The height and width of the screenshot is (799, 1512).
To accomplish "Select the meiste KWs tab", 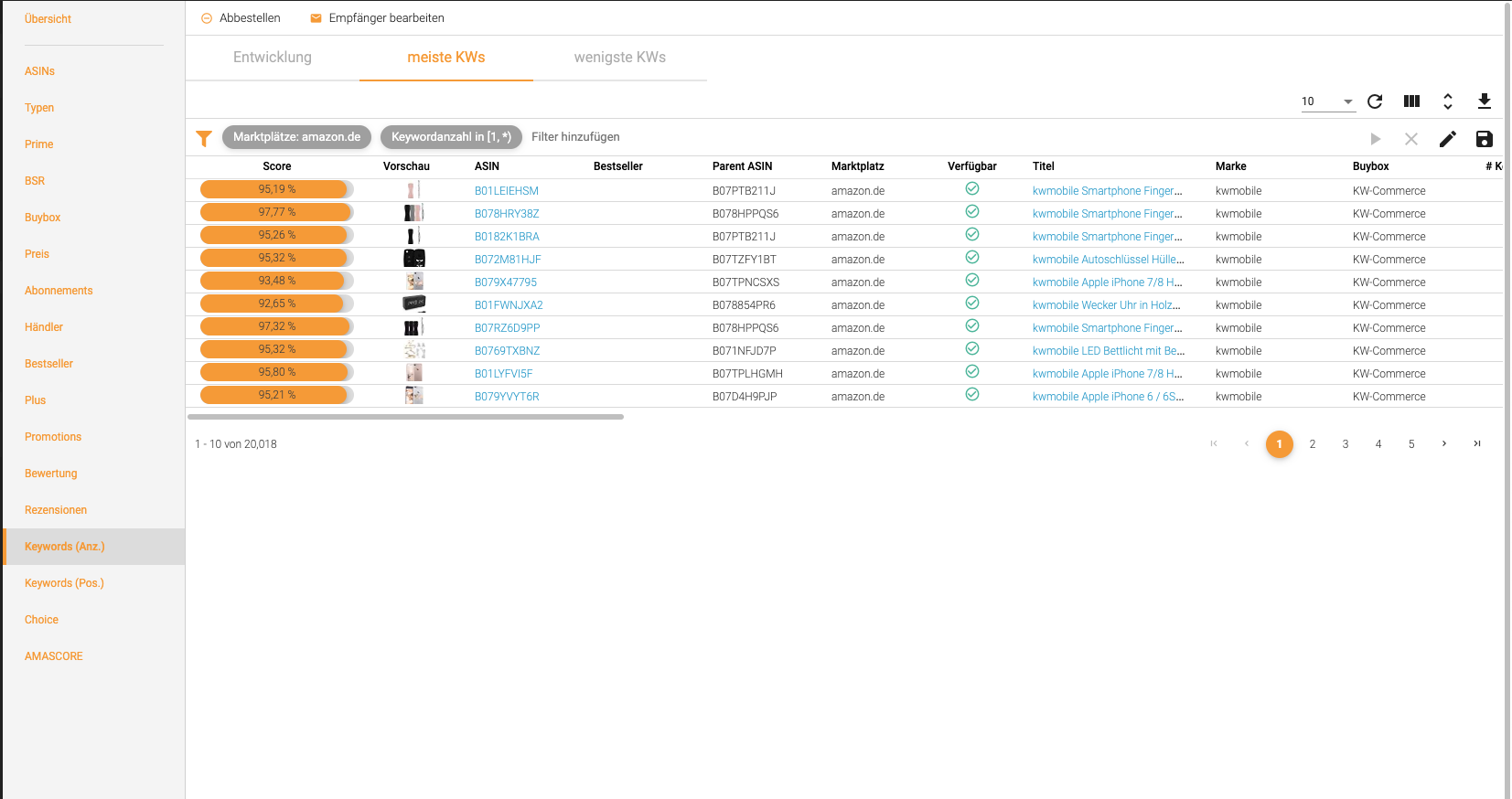I will click(446, 57).
